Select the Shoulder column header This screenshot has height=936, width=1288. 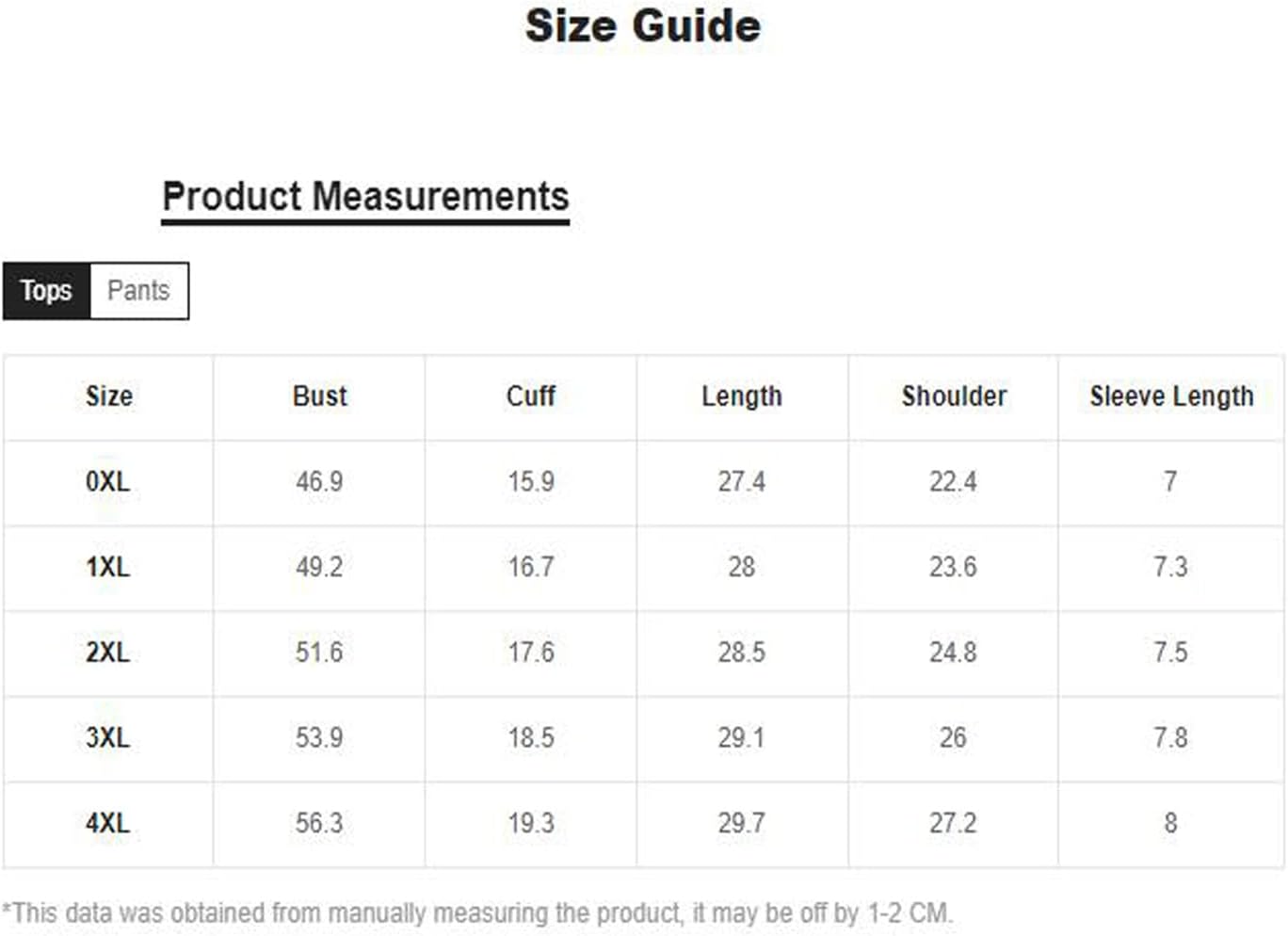click(954, 396)
